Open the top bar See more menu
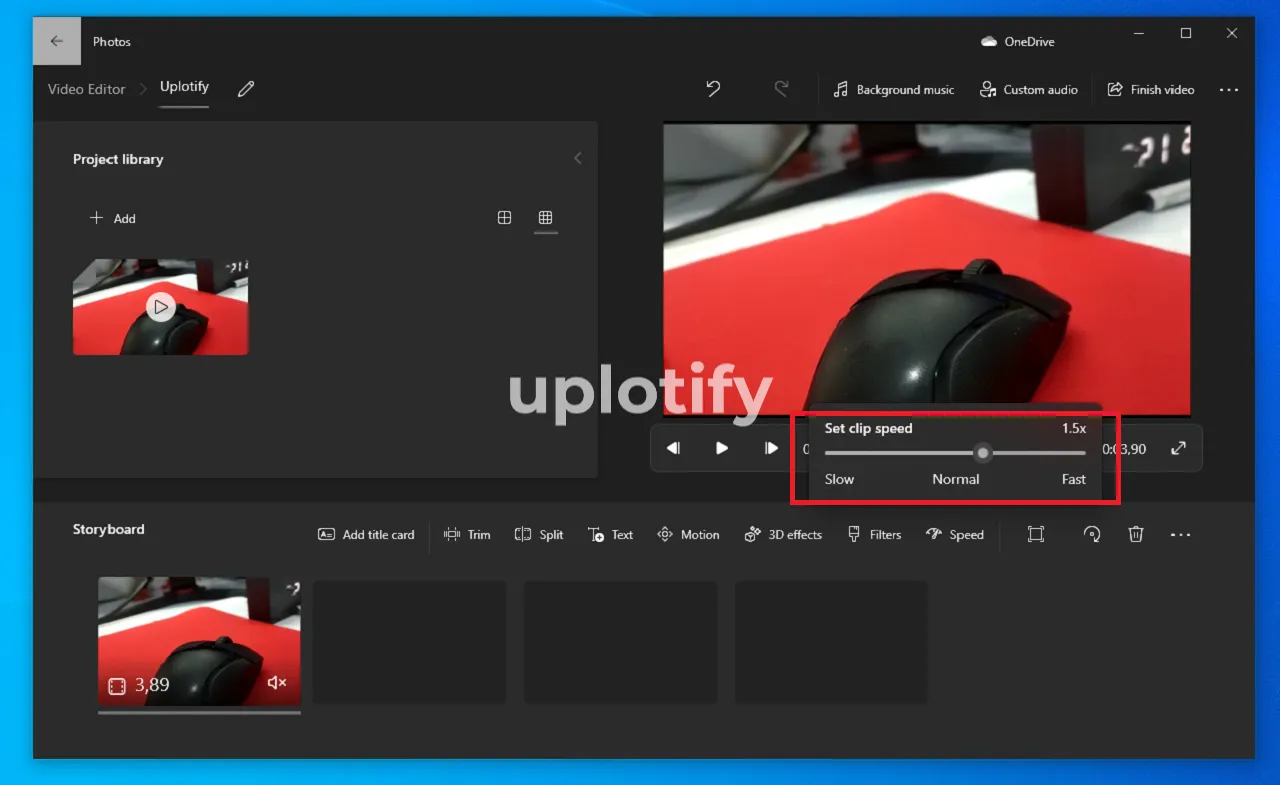Screen dimensions: 1280x785 [1229, 90]
